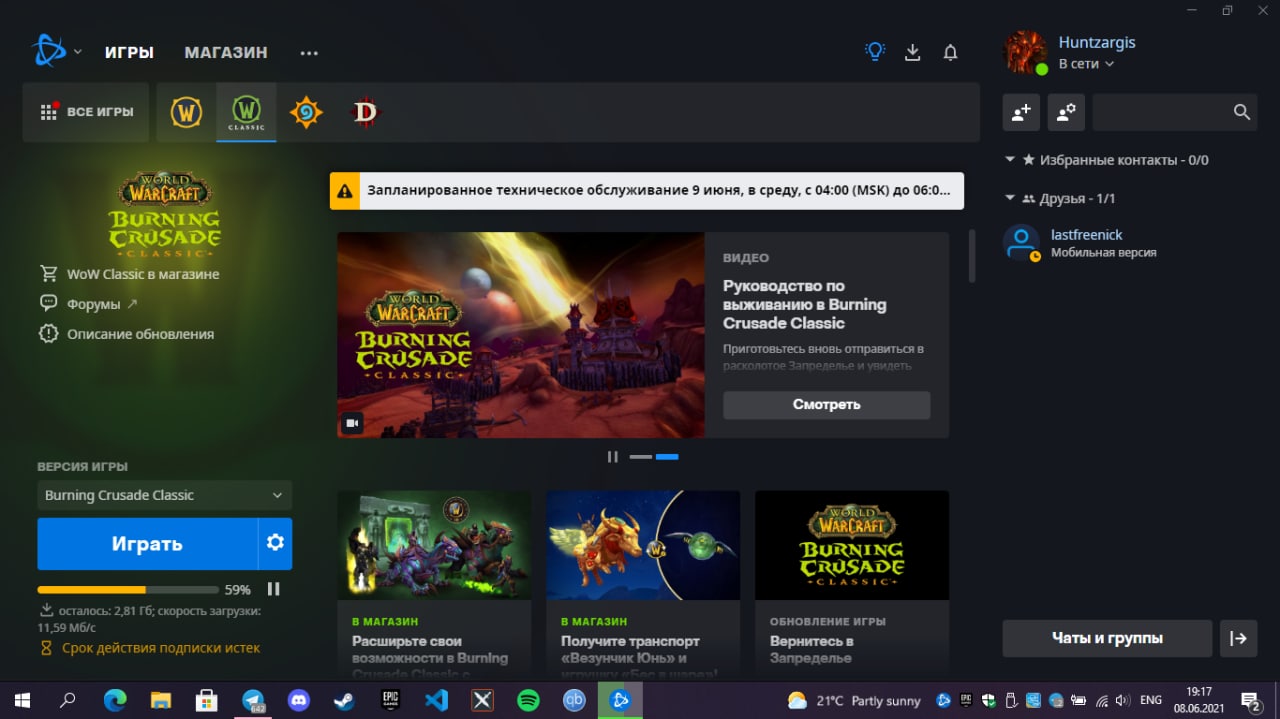
Task: Click the Играть play button
Action: coord(147,543)
